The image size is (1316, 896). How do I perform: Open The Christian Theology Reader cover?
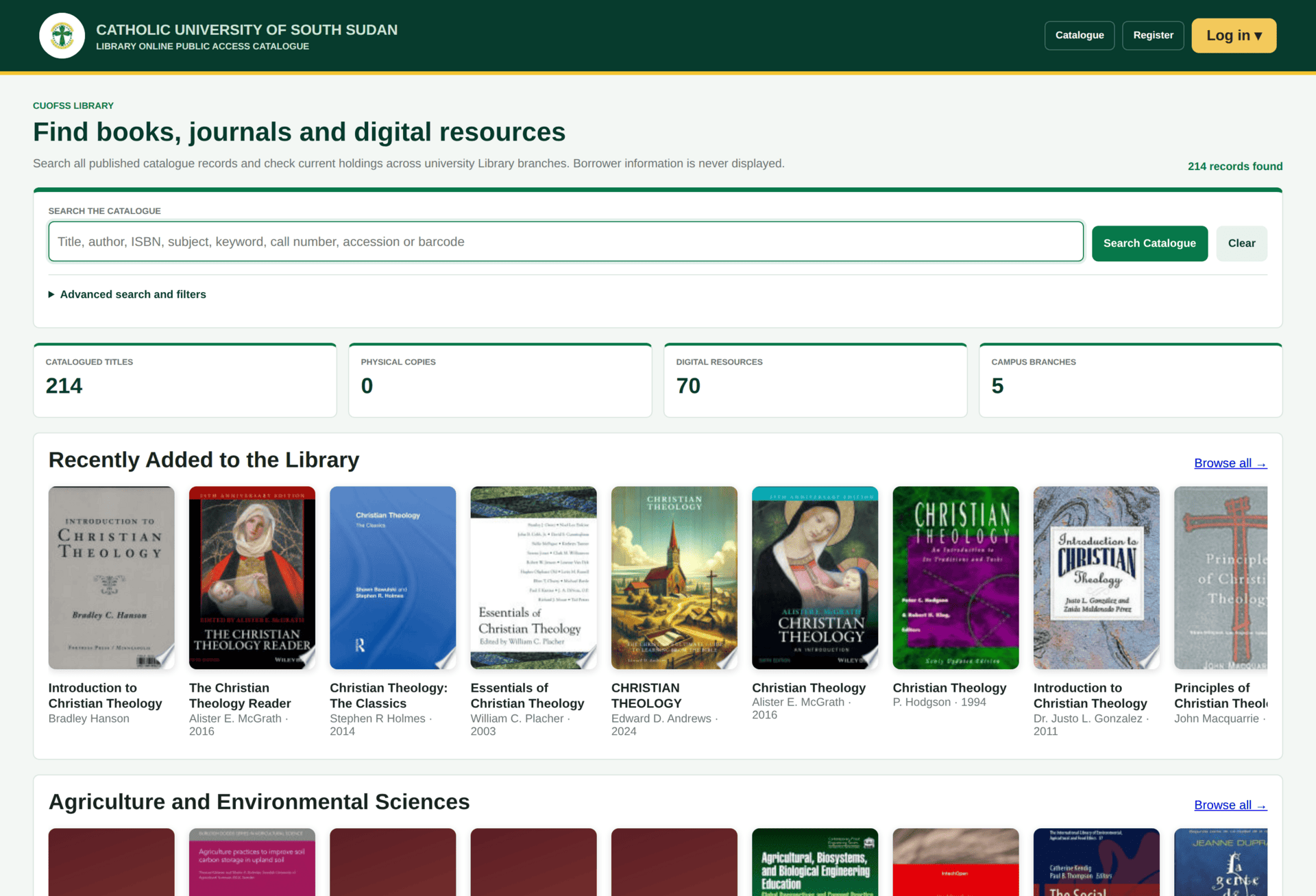click(x=252, y=578)
